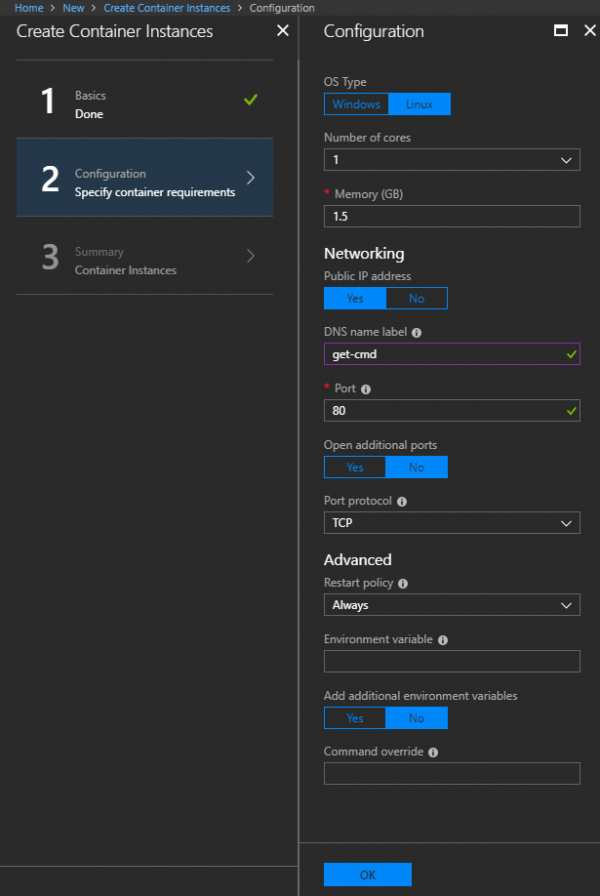600x896 pixels.
Task: Close the Configuration blade
Action: pyautogui.click(x=590, y=30)
